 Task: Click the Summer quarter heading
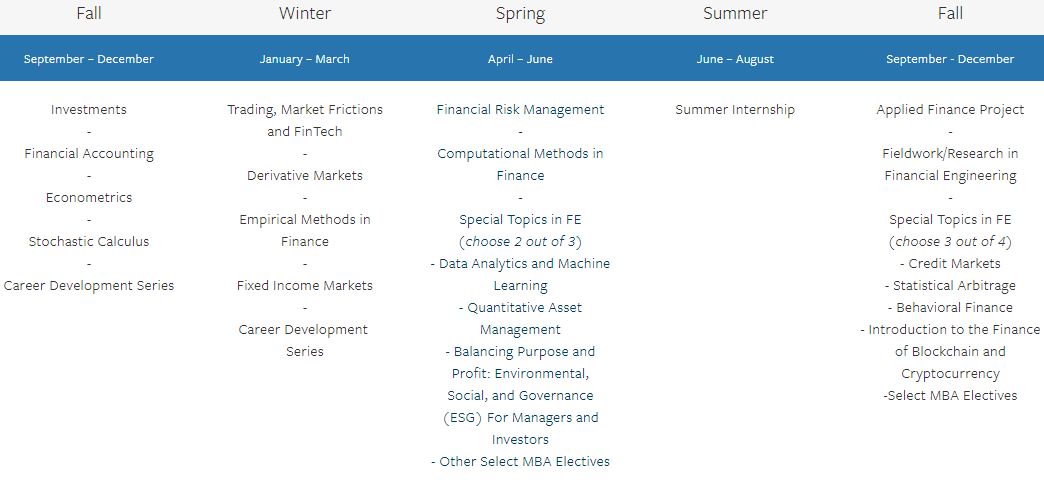pos(735,13)
